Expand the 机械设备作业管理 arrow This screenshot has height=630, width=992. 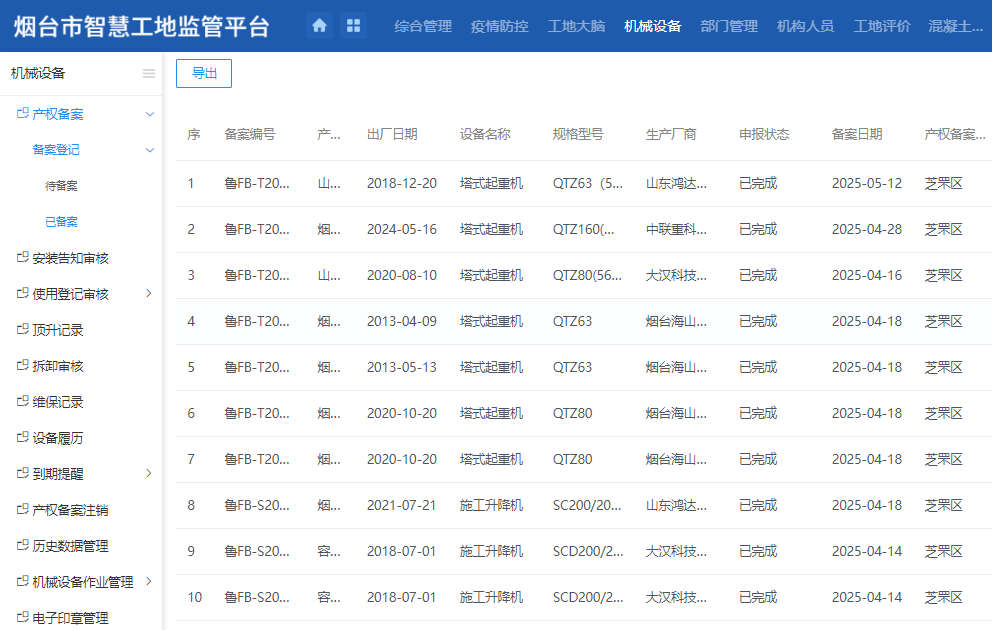tap(149, 582)
